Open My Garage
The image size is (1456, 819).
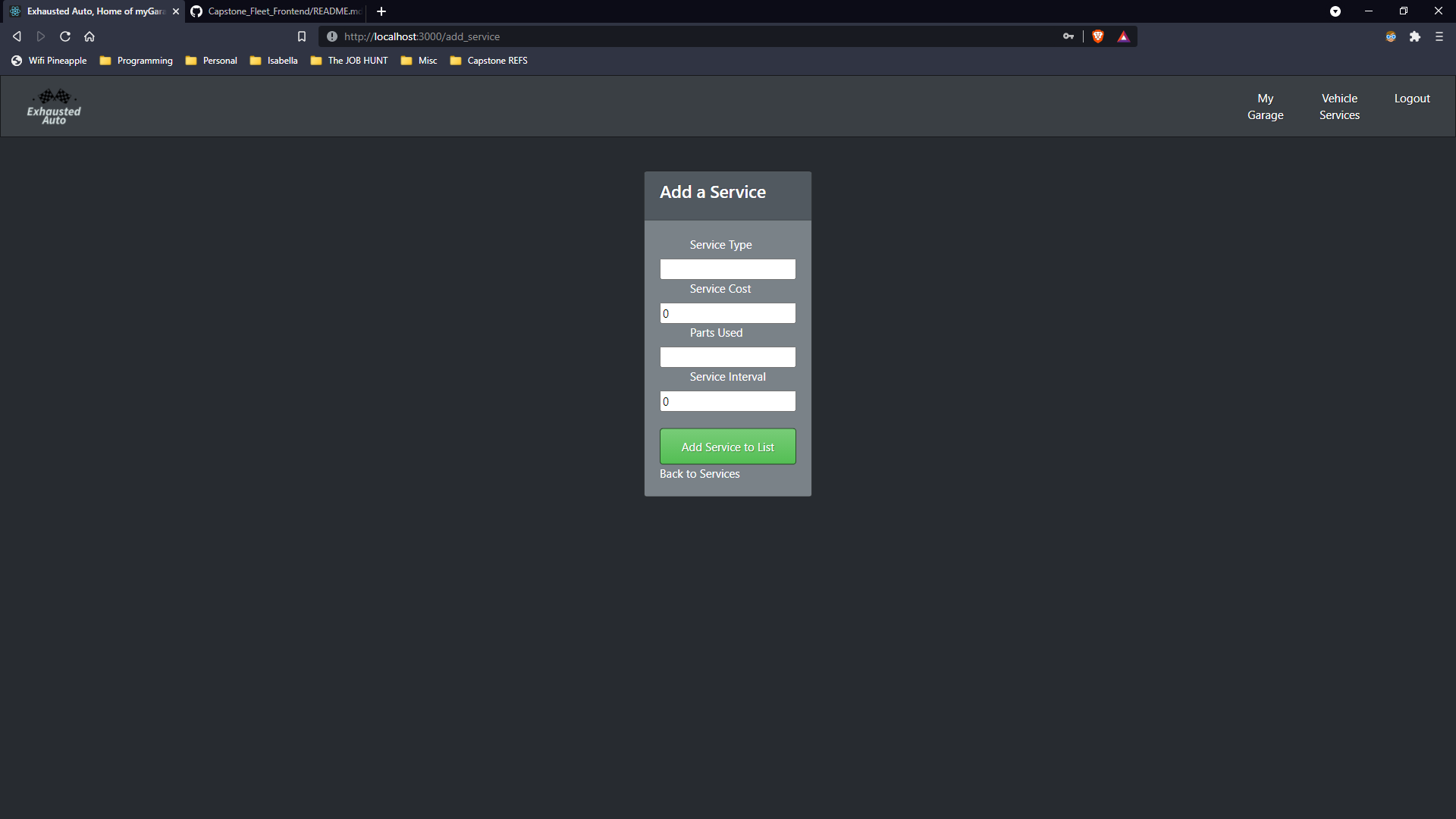[x=1265, y=106]
